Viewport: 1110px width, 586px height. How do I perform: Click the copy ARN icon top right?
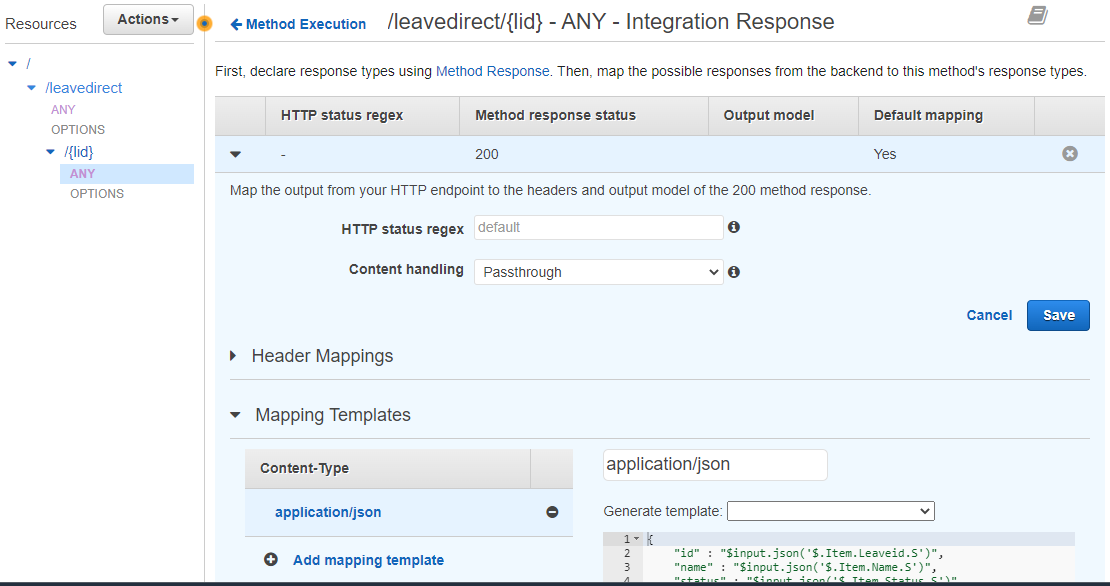pyautogui.click(x=1035, y=14)
